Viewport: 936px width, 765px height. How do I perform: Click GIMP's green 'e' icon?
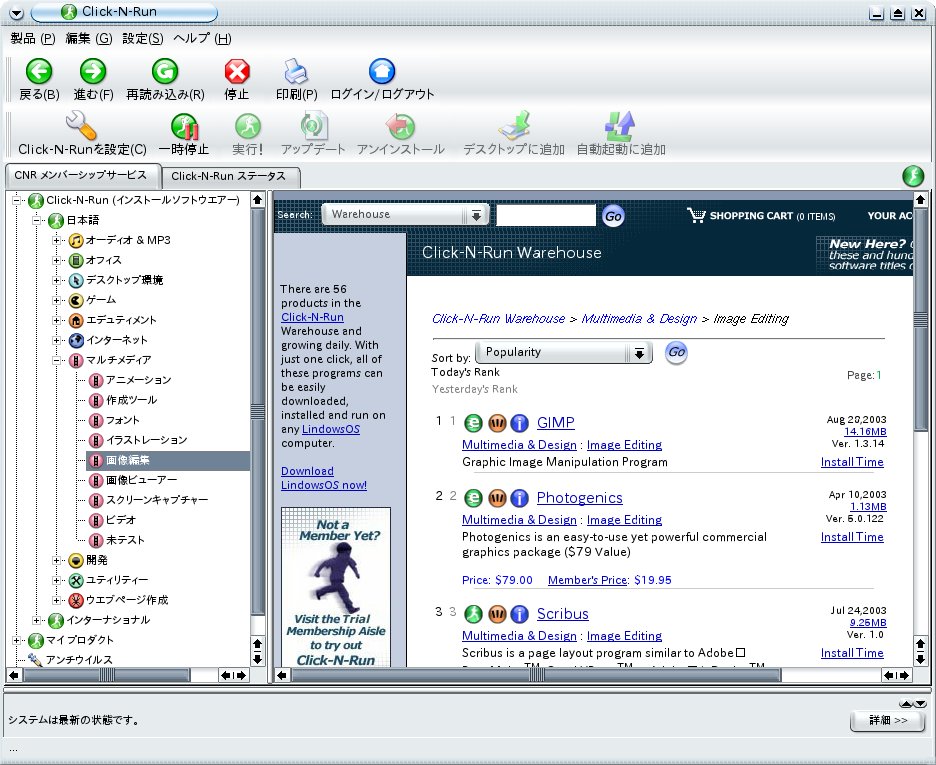click(473, 423)
